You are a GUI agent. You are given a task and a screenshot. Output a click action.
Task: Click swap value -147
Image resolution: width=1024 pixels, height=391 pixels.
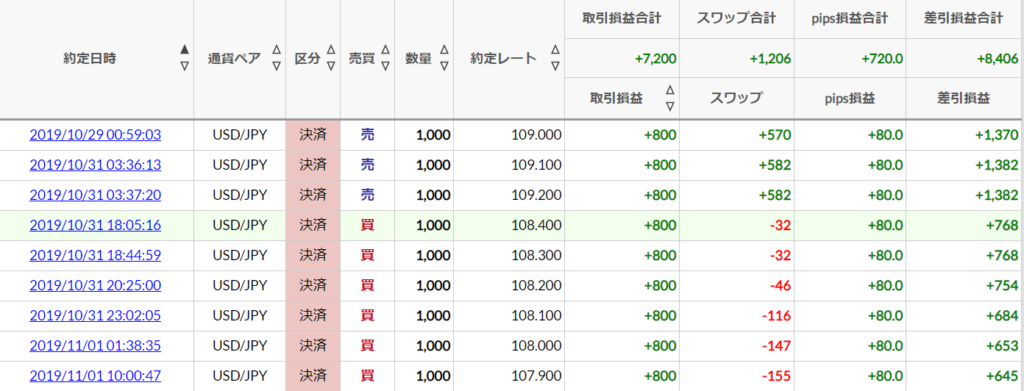point(776,345)
